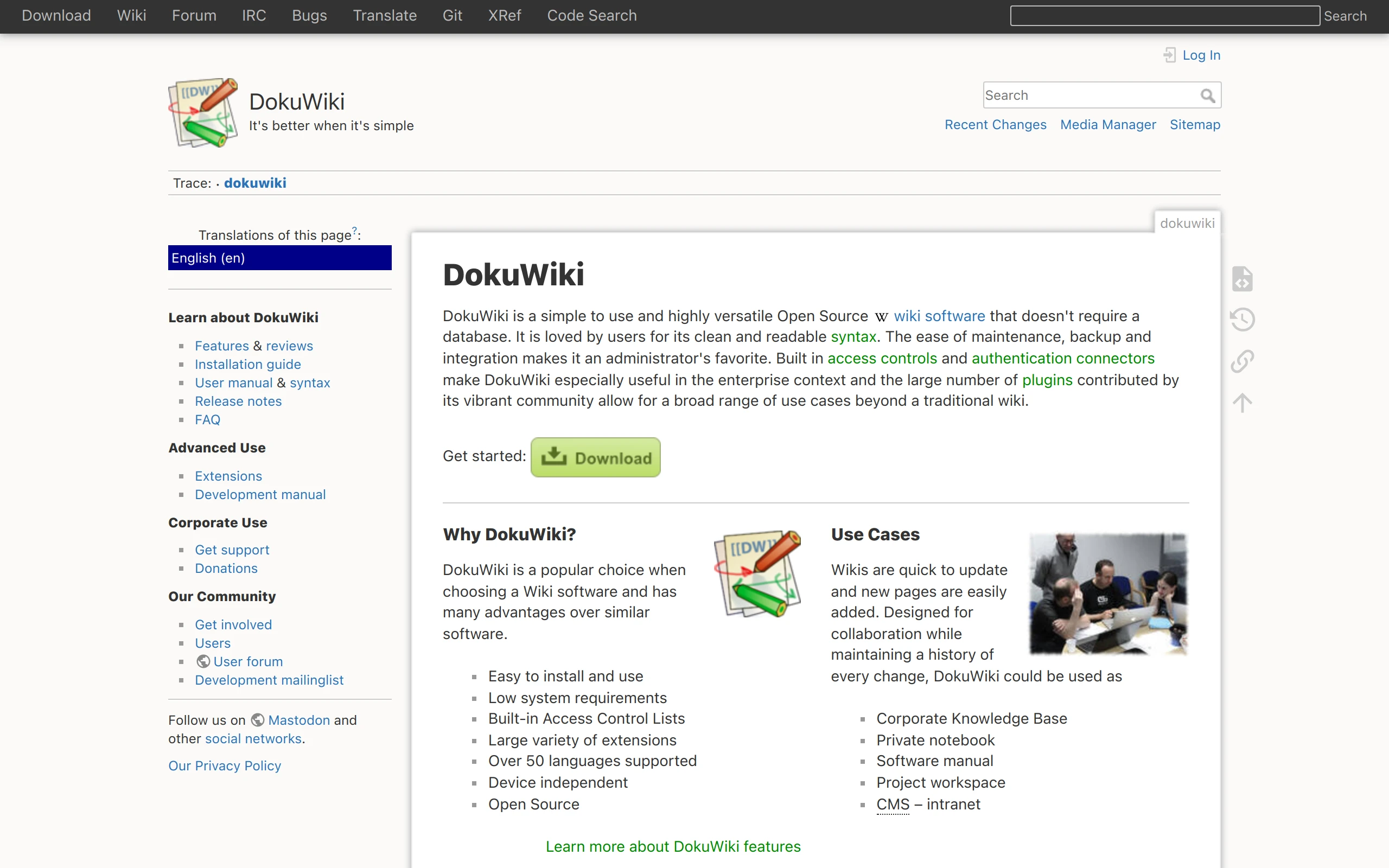This screenshot has height=868, width=1389.
Task: Click inside the top search field
Action: (1162, 16)
